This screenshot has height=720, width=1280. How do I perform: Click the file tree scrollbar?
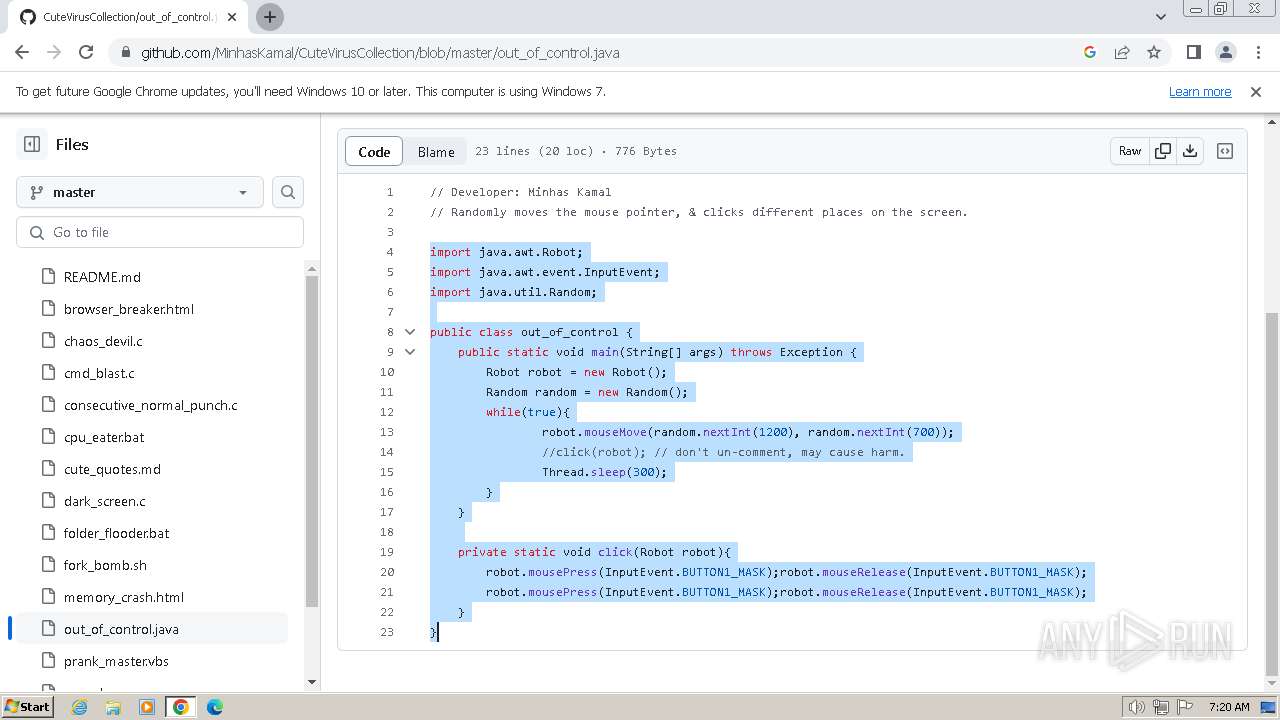(312, 441)
